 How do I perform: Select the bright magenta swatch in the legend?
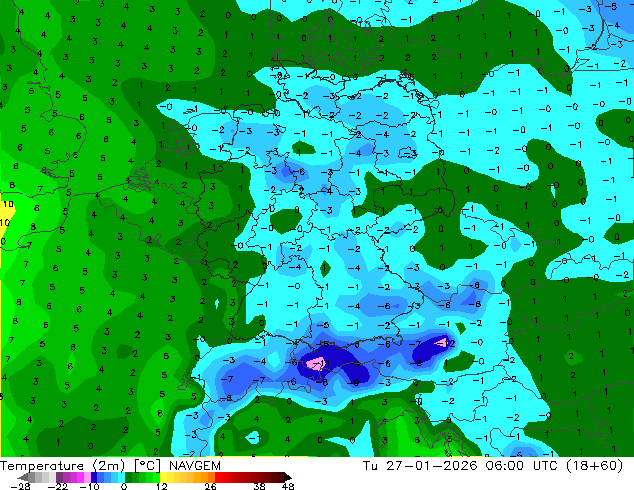tap(80, 477)
